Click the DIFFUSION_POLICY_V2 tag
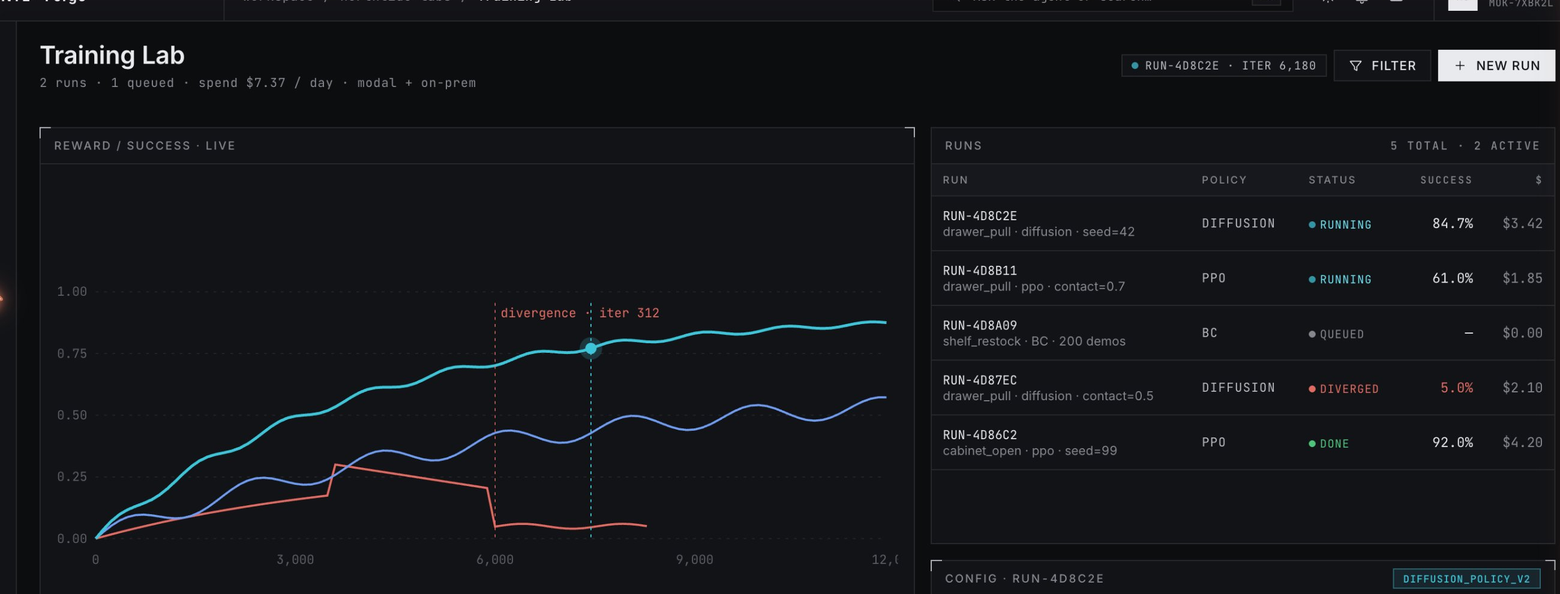 click(x=1466, y=579)
